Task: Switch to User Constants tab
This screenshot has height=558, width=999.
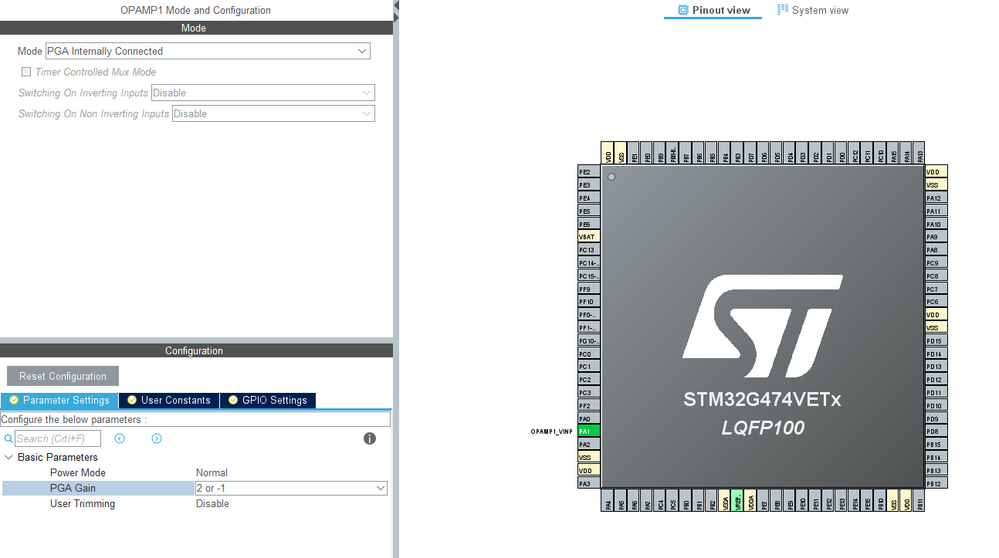Action: [x=169, y=400]
